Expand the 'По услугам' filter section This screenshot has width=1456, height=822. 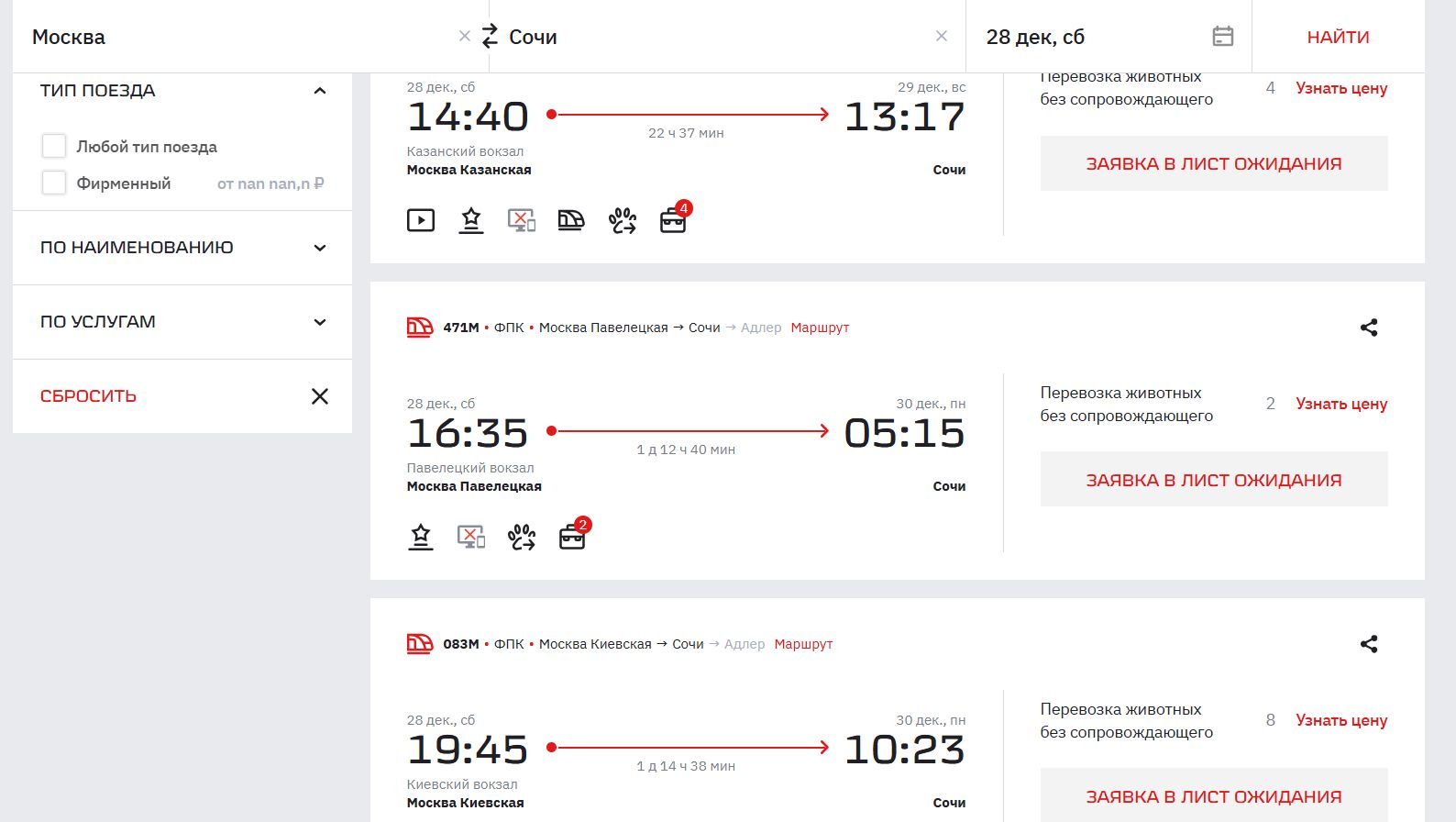320,322
